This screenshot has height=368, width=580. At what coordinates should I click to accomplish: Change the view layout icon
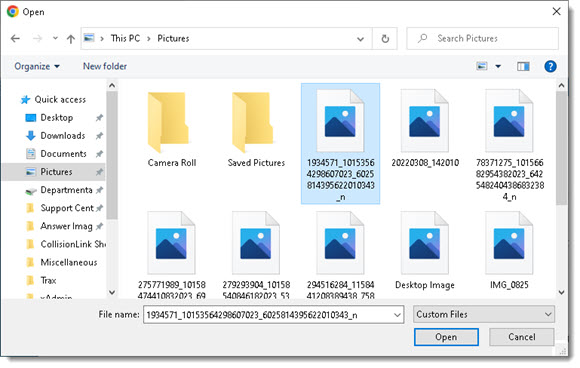(482, 67)
